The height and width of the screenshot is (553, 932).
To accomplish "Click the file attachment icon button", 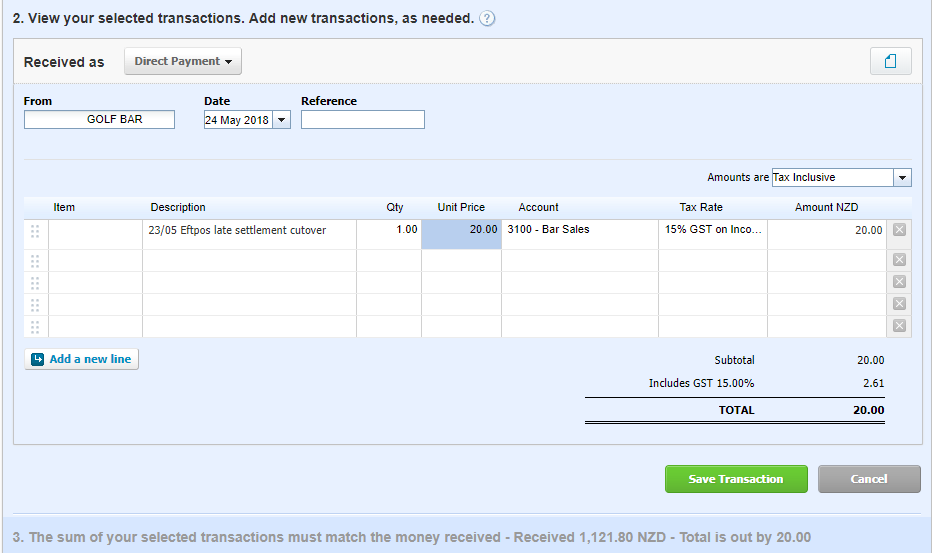I will click(x=890, y=61).
